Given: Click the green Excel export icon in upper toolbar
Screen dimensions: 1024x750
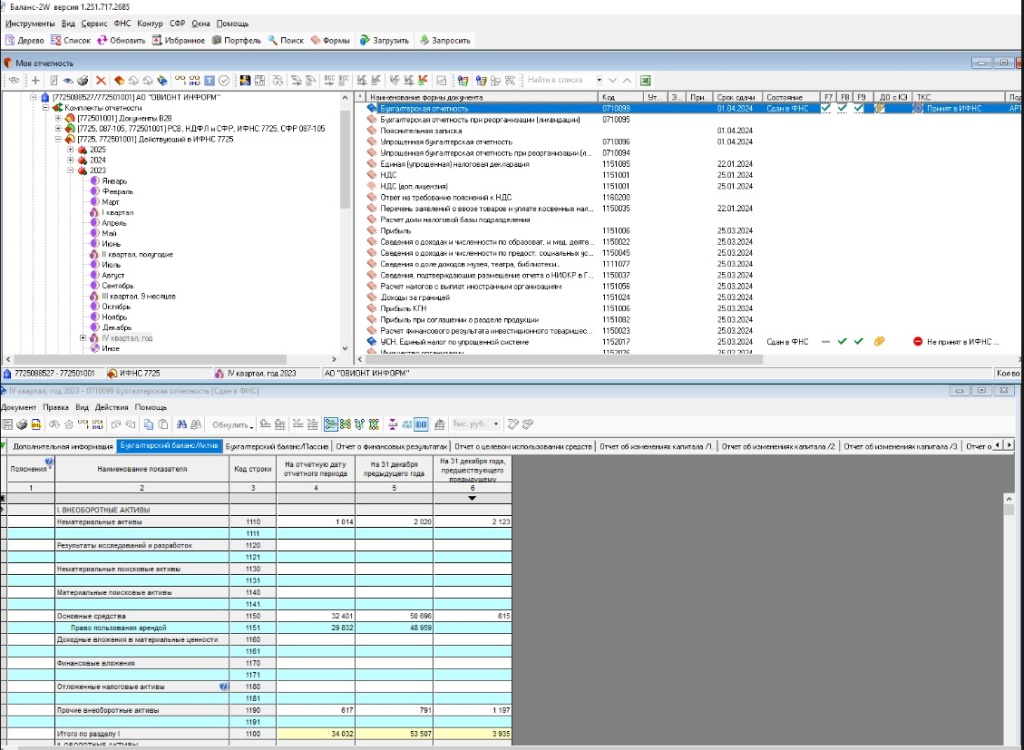Looking at the screenshot, I should 645,80.
